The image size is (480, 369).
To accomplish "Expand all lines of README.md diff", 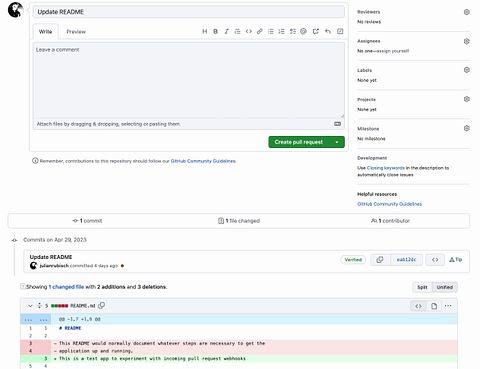I will pyautogui.click(x=39, y=305).
